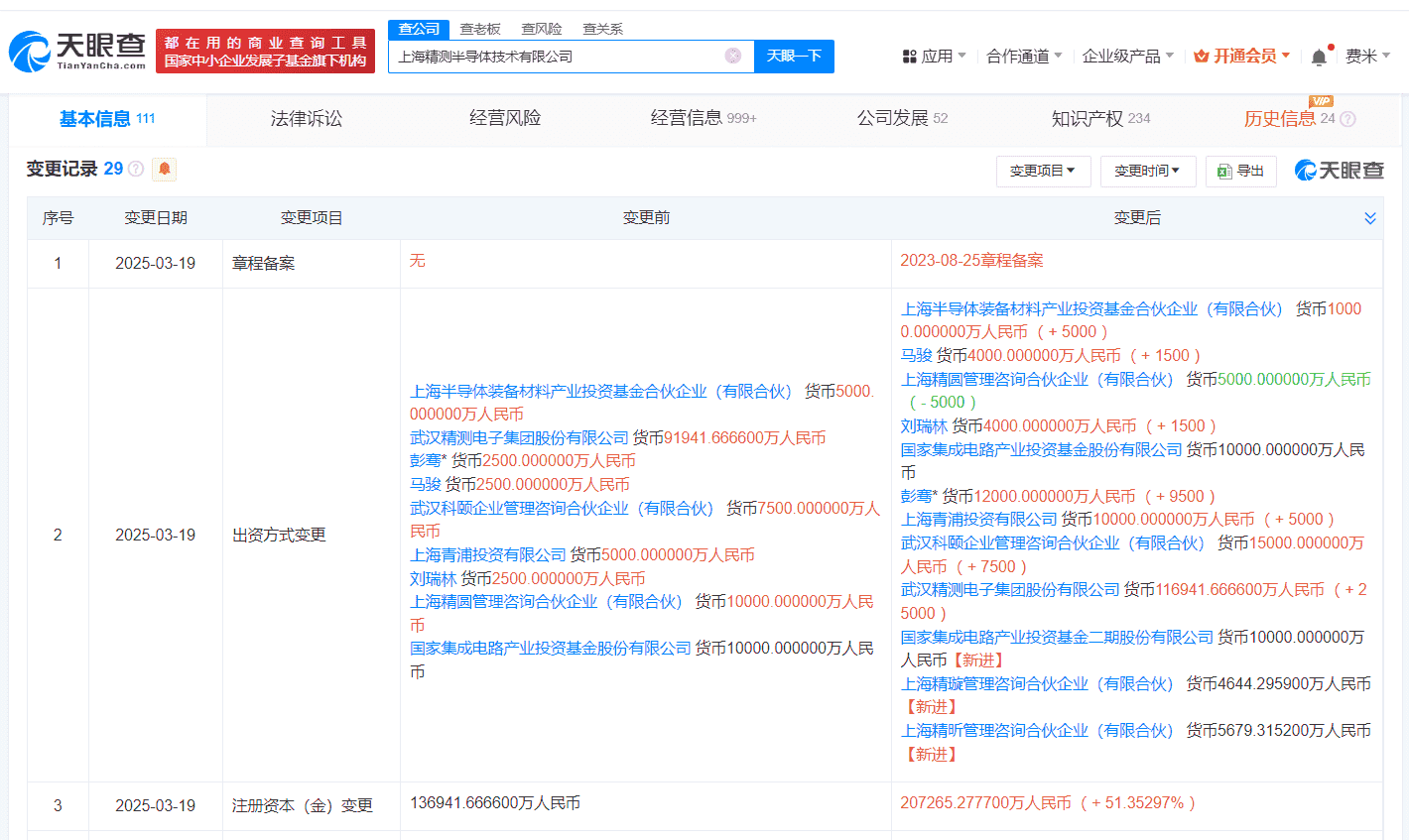Click the 天眼查 watermark logo near 导出
The width and height of the screenshot is (1409, 840).
pyautogui.click(x=1308, y=170)
